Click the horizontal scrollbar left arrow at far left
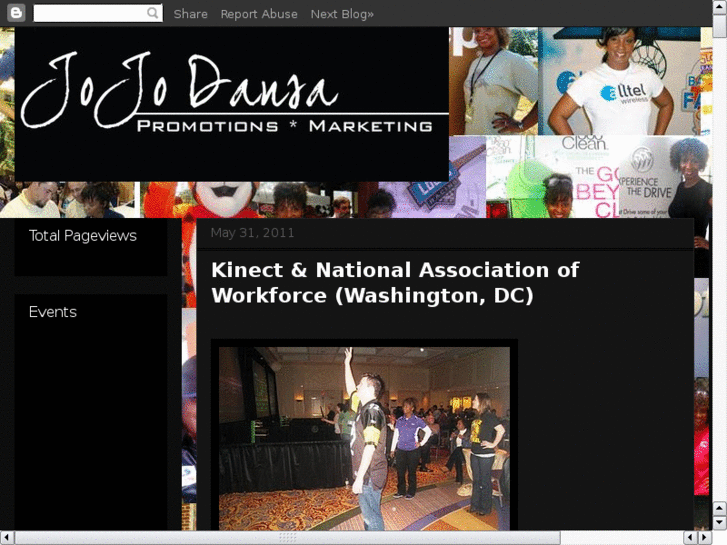Image resolution: width=727 pixels, height=545 pixels. 7,538
